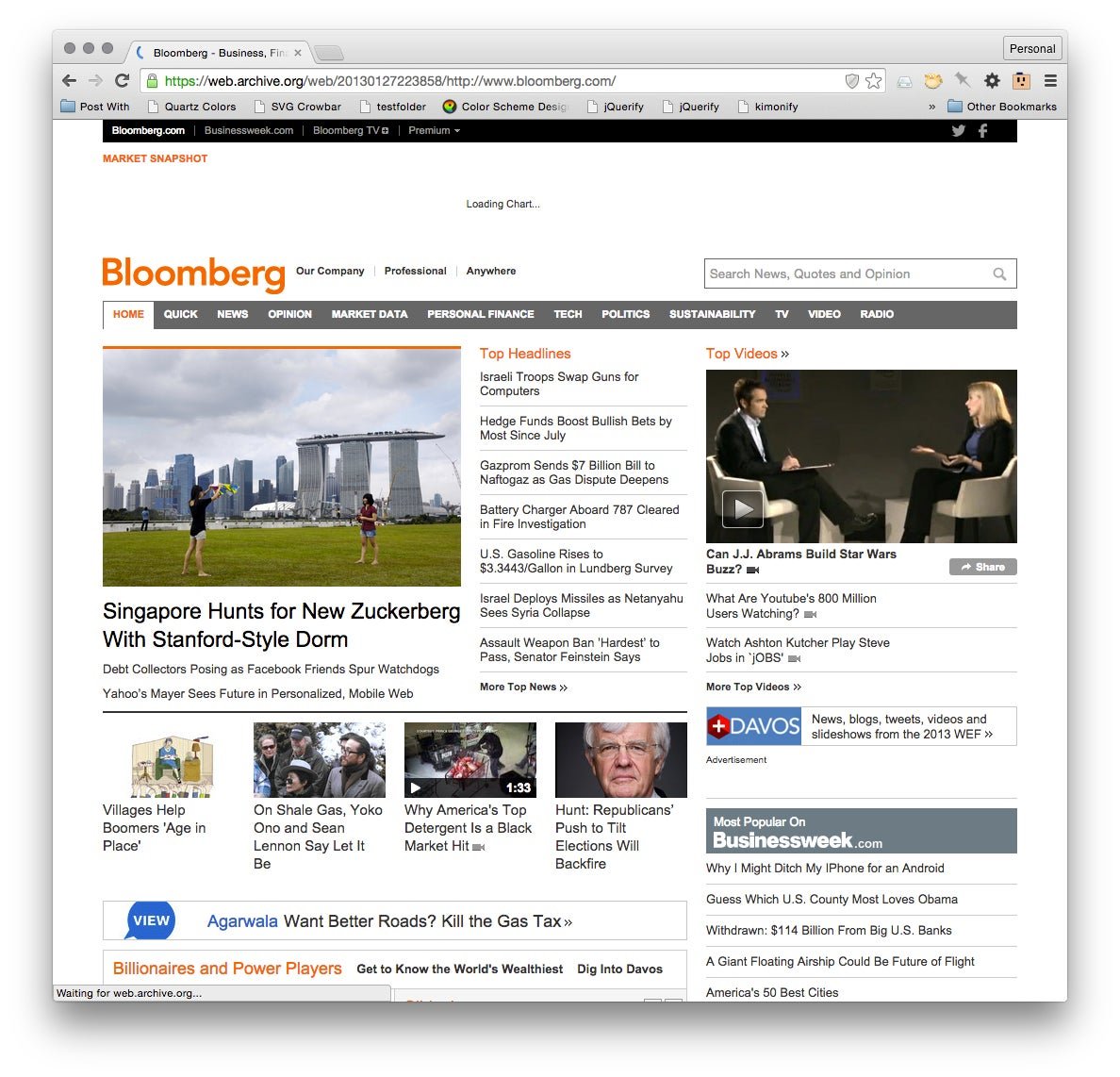Open the MARKET DATA tab

370,314
